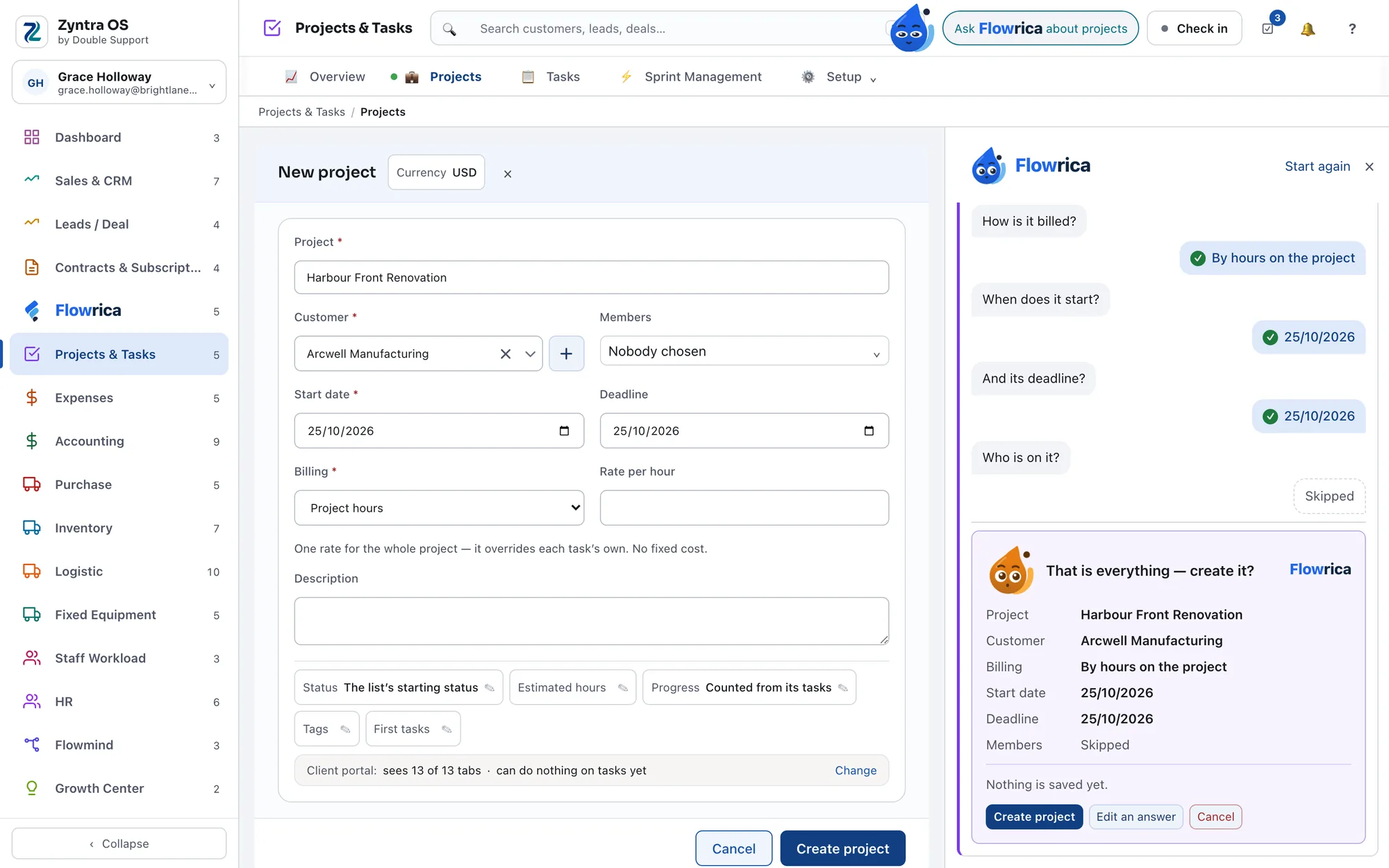Click Edit an answer button
Image resolution: width=1389 pixels, height=868 pixels.
pyautogui.click(x=1136, y=817)
